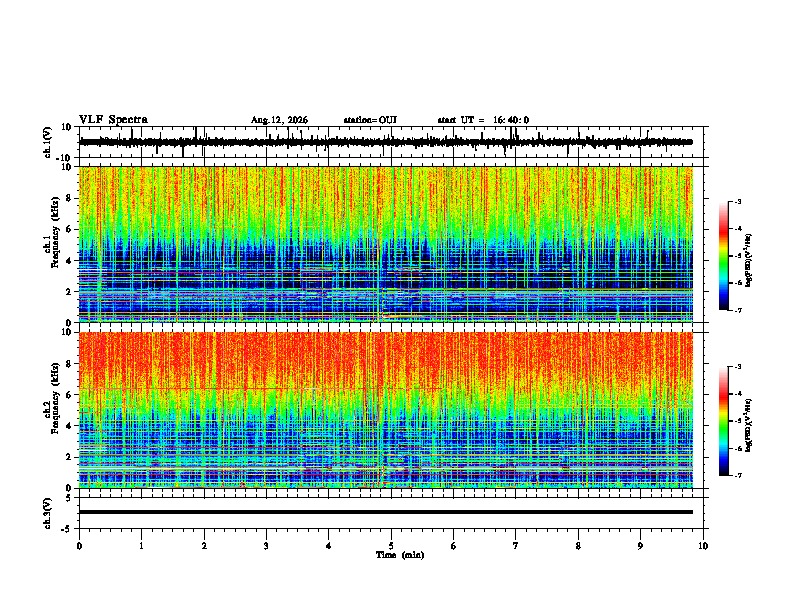Click the "4" kHz tick on ch.1 spectrogram axis
The height and width of the screenshot is (612, 792).
[69, 261]
